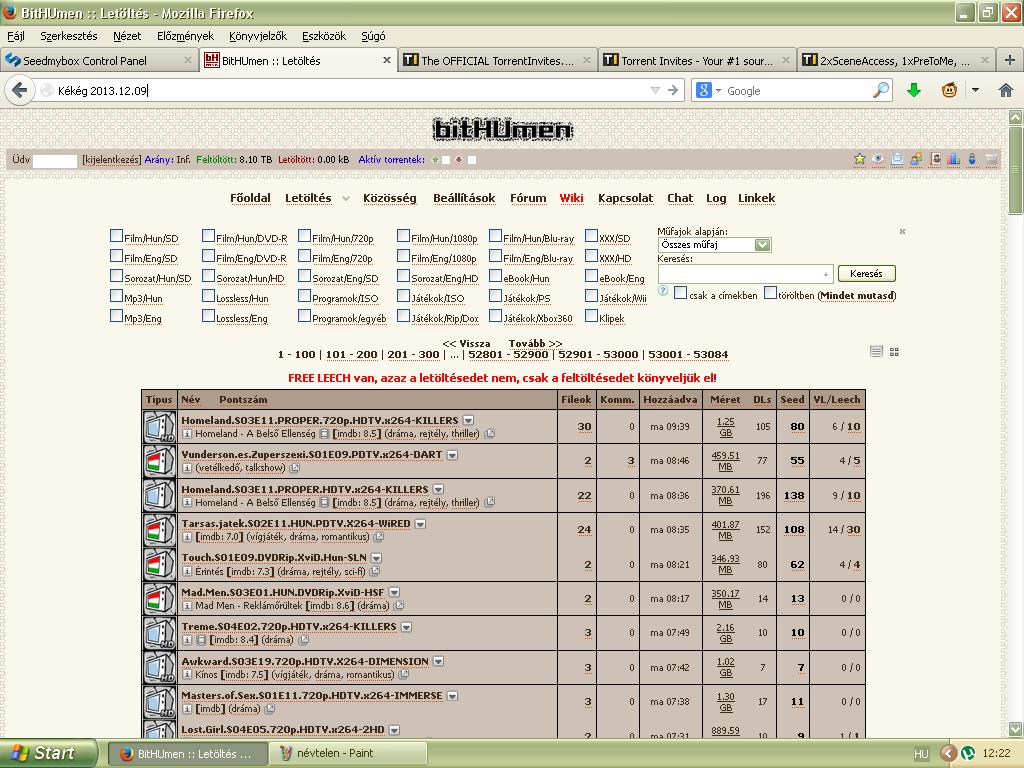Expand details arrow for Tarsas.jatek.S02E11

coord(421,524)
